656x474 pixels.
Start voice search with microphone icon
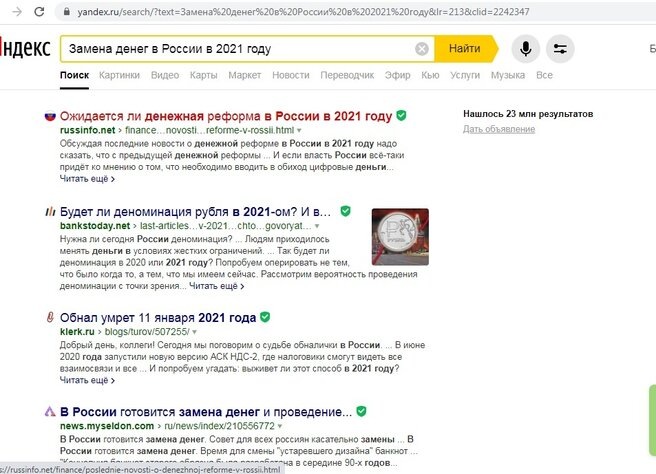click(525, 49)
